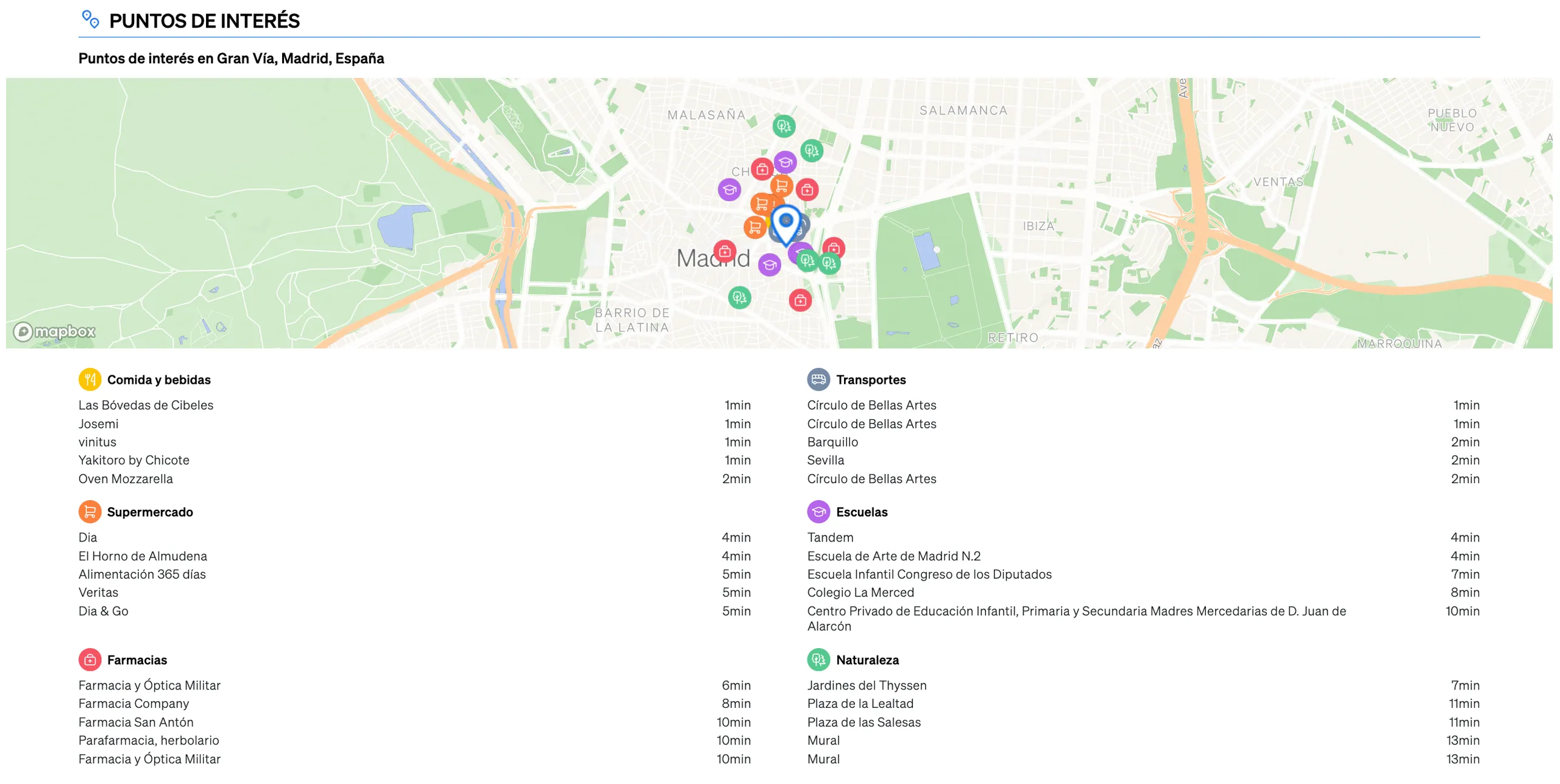Screen dimensions: 1560x784
Task: Click the purple Escuelas graduation cap icon
Action: coord(818,512)
